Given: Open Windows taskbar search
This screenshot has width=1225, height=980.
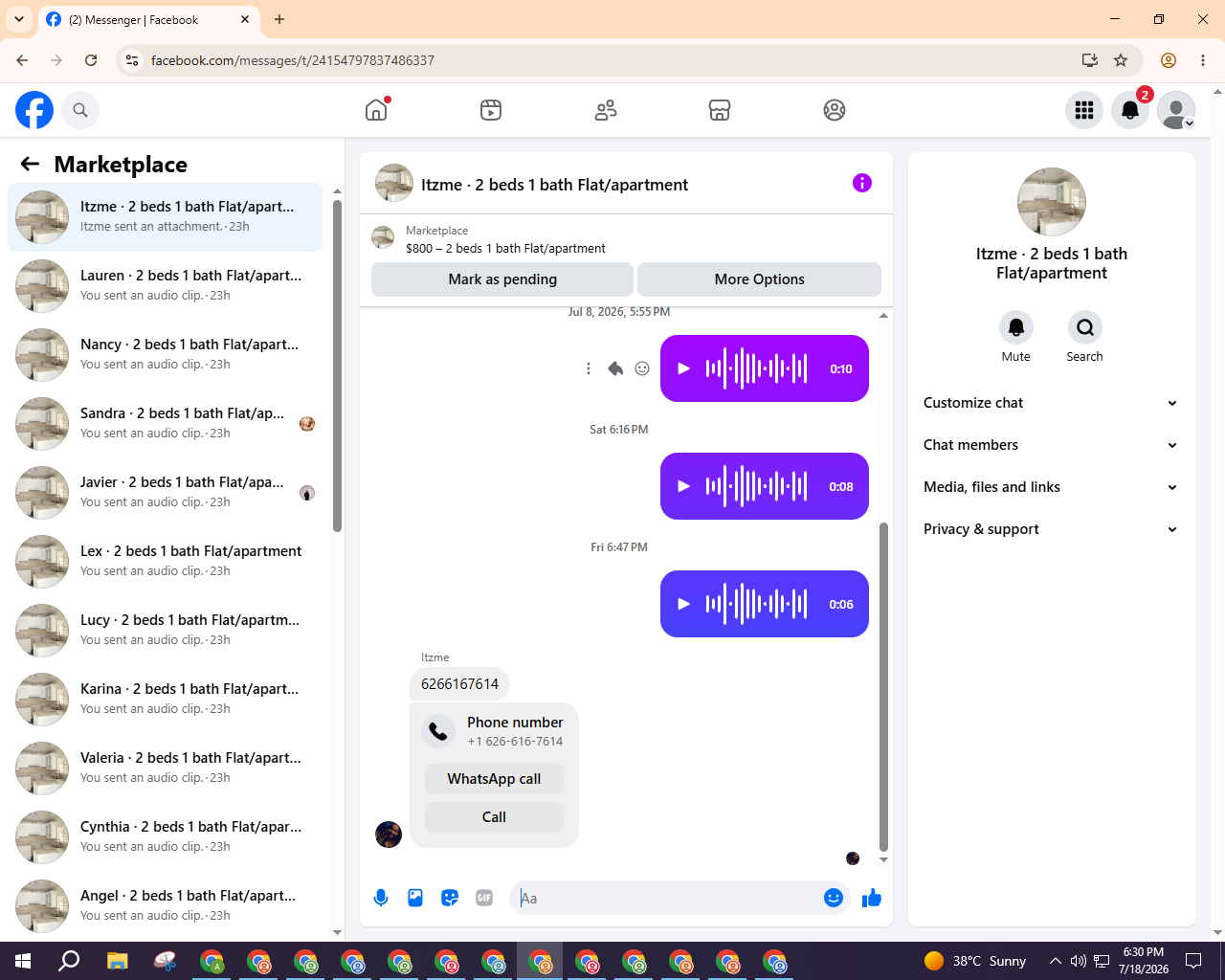Looking at the screenshot, I should [x=69, y=961].
